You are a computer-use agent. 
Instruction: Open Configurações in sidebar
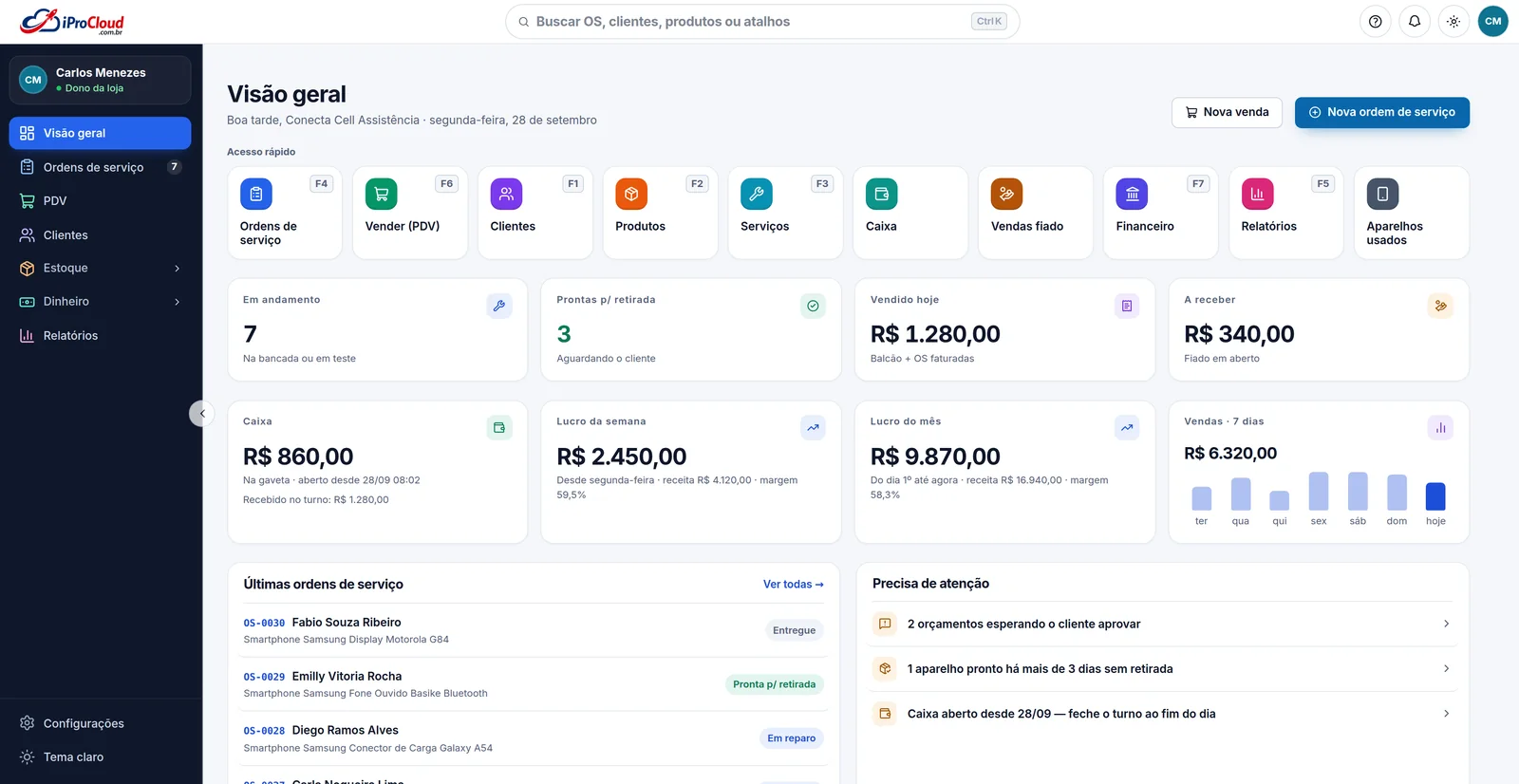coord(101,723)
